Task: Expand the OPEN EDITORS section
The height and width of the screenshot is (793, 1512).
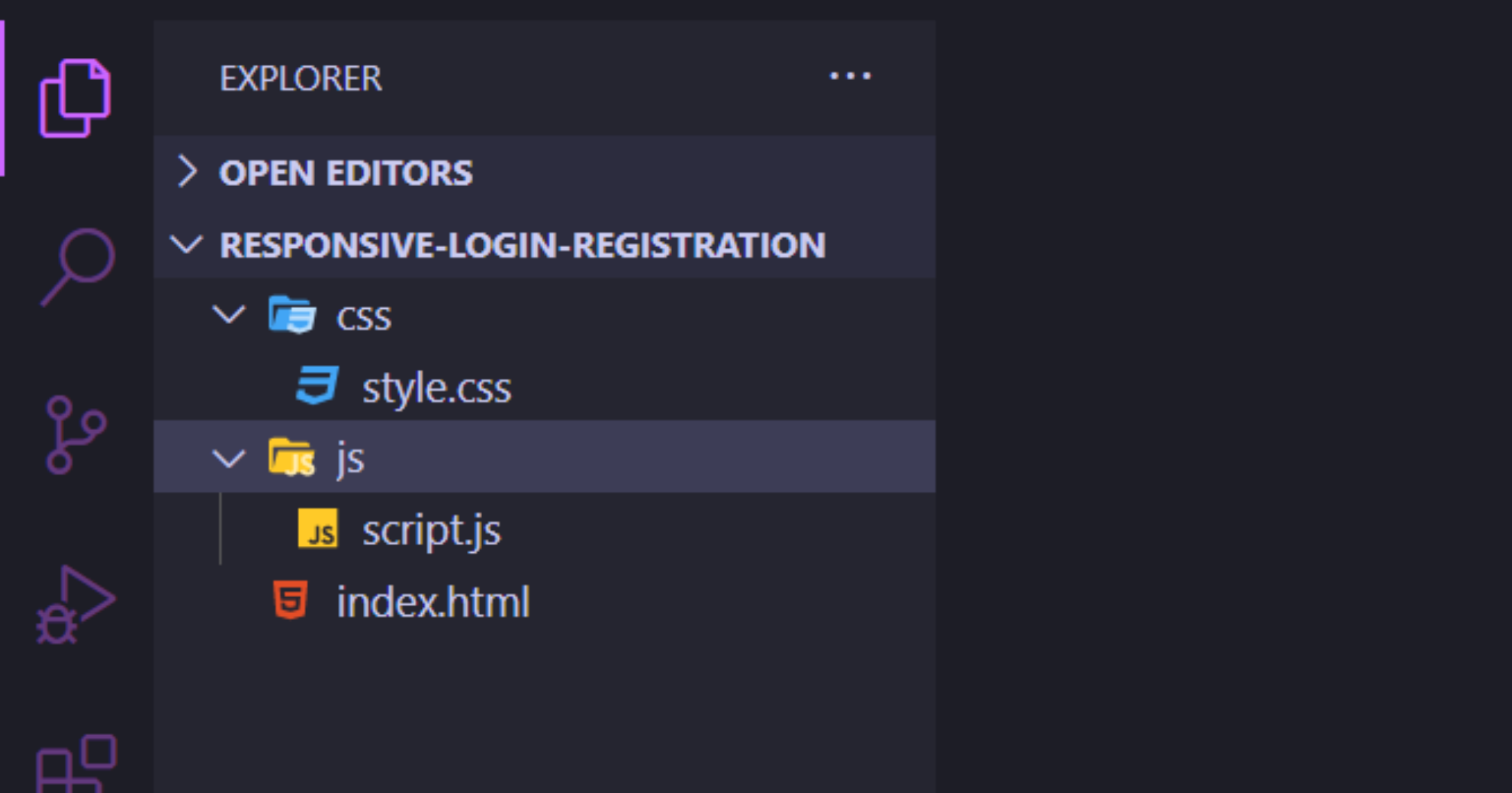Action: click(188, 173)
